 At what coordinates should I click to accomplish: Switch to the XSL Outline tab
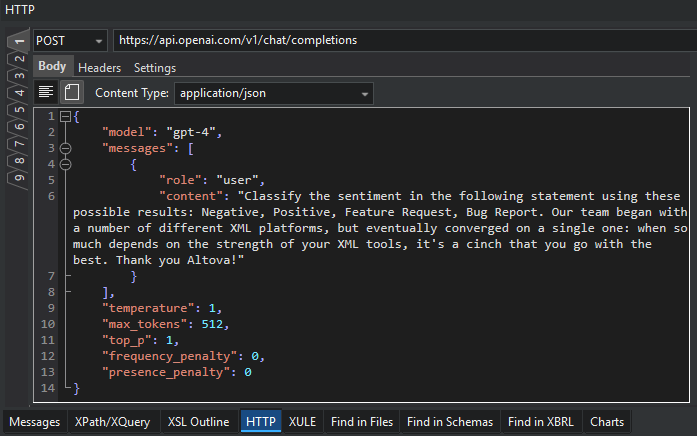(198, 422)
